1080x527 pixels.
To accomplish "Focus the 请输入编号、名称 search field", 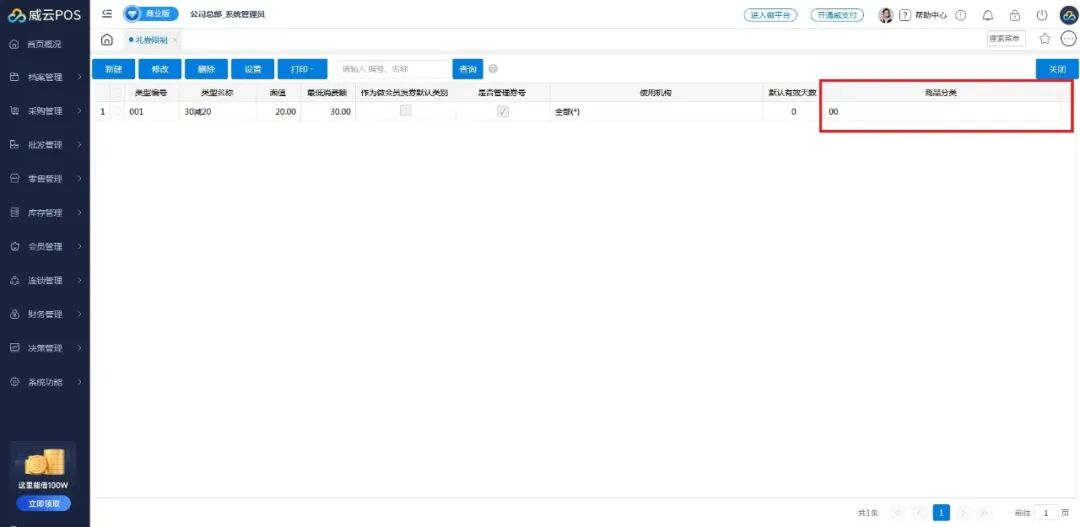I will [x=394, y=69].
